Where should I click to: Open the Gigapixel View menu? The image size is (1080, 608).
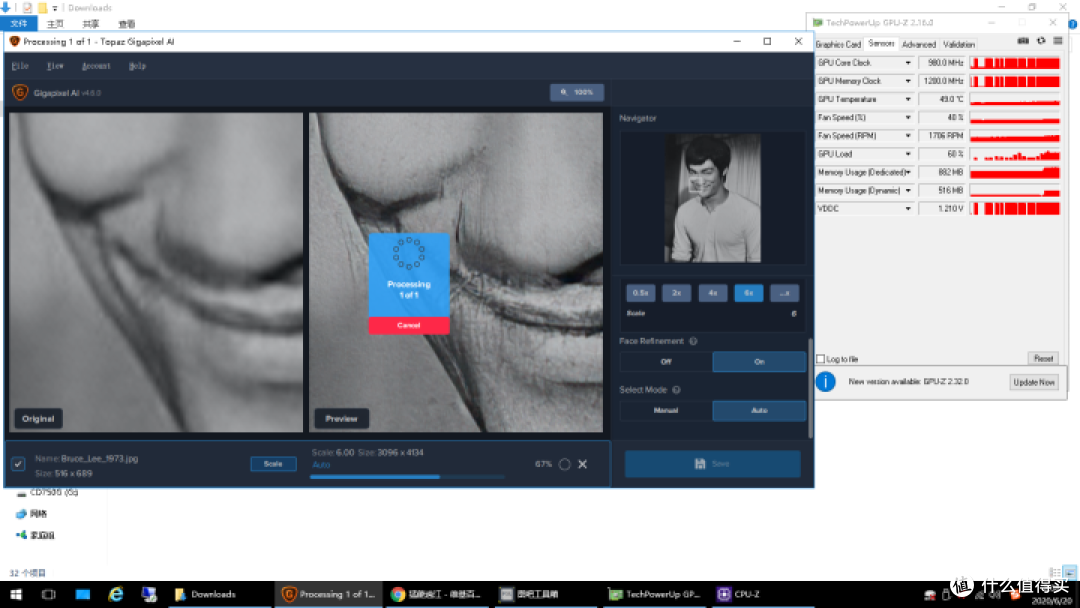[x=55, y=66]
